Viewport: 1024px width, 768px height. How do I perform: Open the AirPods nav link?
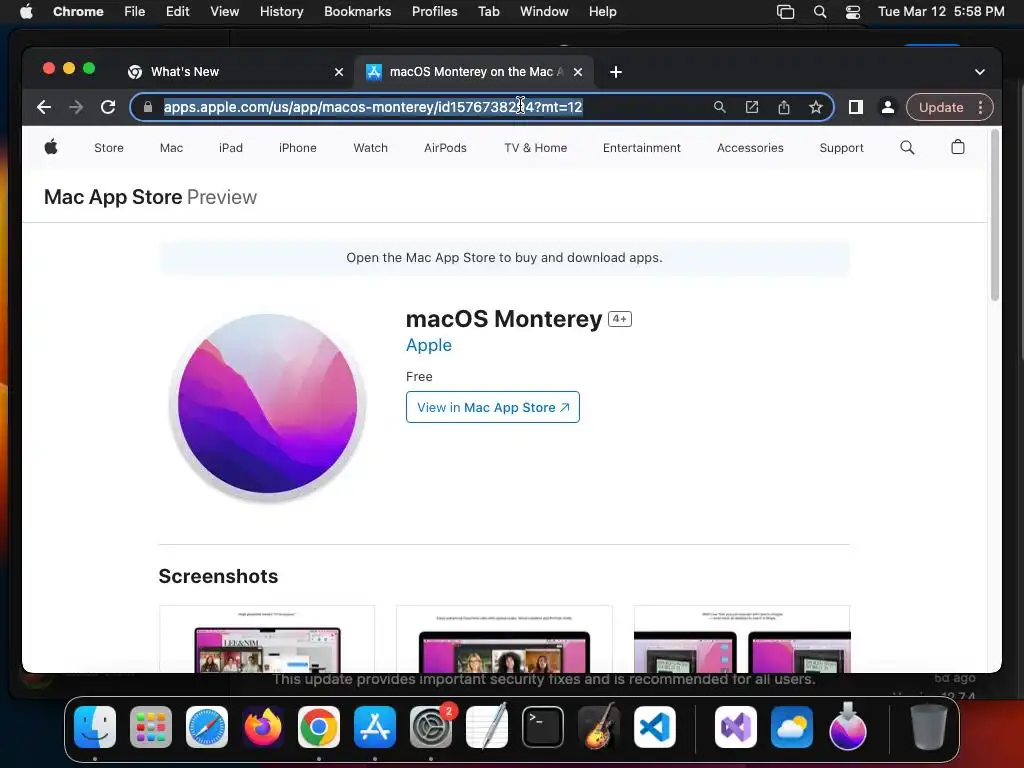(445, 148)
